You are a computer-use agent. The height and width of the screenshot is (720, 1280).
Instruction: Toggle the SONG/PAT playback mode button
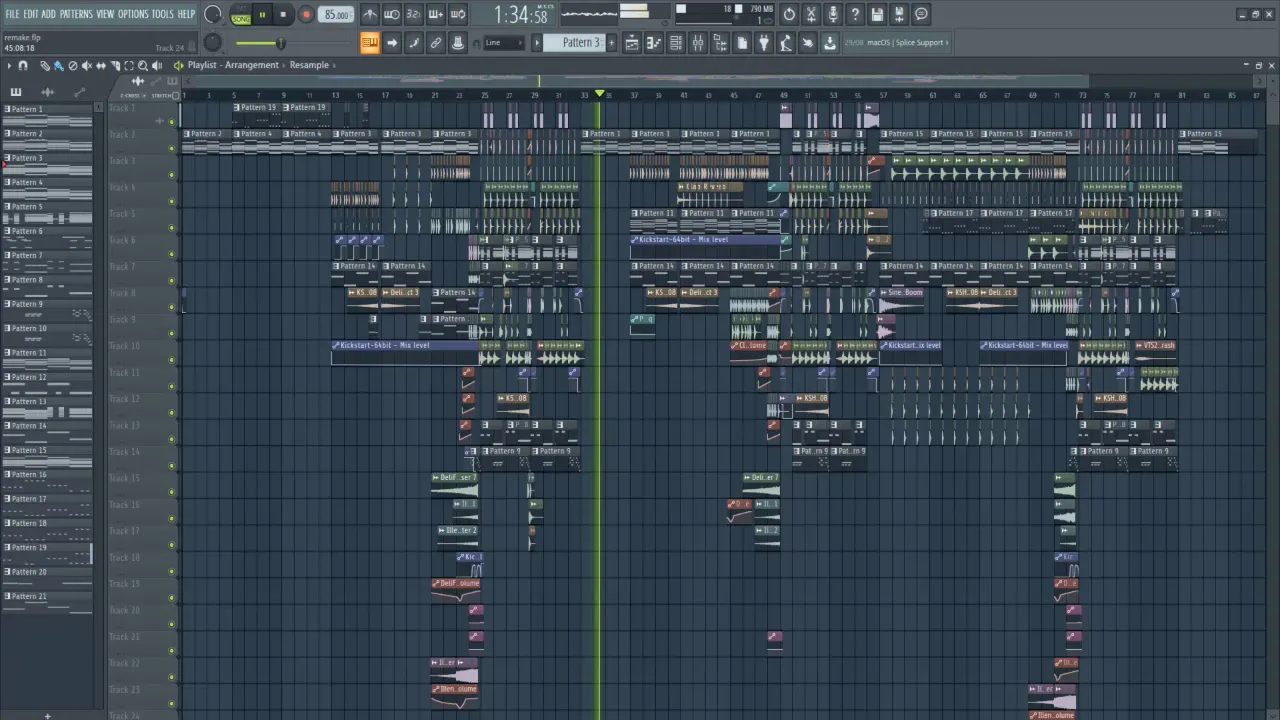coord(241,15)
